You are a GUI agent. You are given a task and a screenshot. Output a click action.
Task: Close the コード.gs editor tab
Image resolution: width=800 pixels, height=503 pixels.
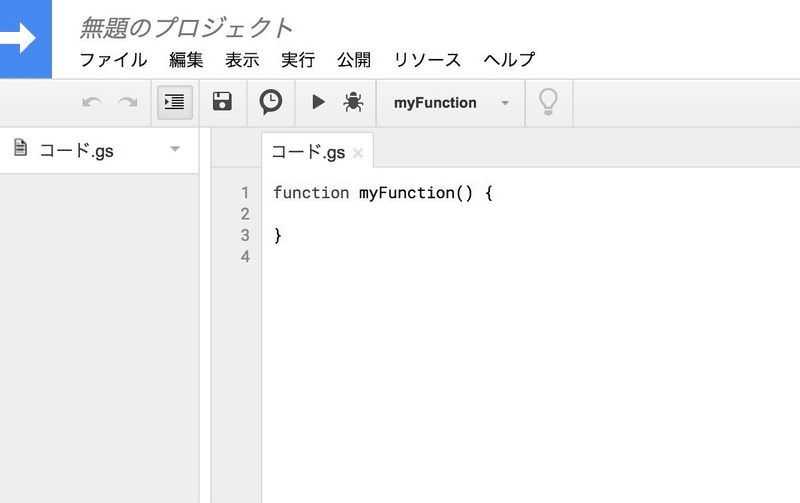tap(358, 153)
